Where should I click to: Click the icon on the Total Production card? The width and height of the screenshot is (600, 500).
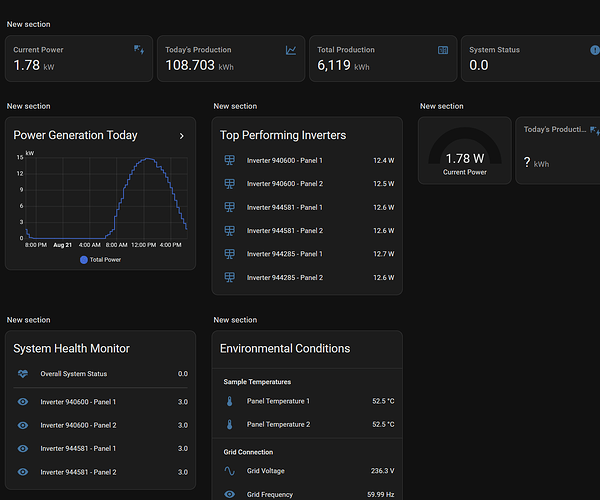[x=443, y=49]
